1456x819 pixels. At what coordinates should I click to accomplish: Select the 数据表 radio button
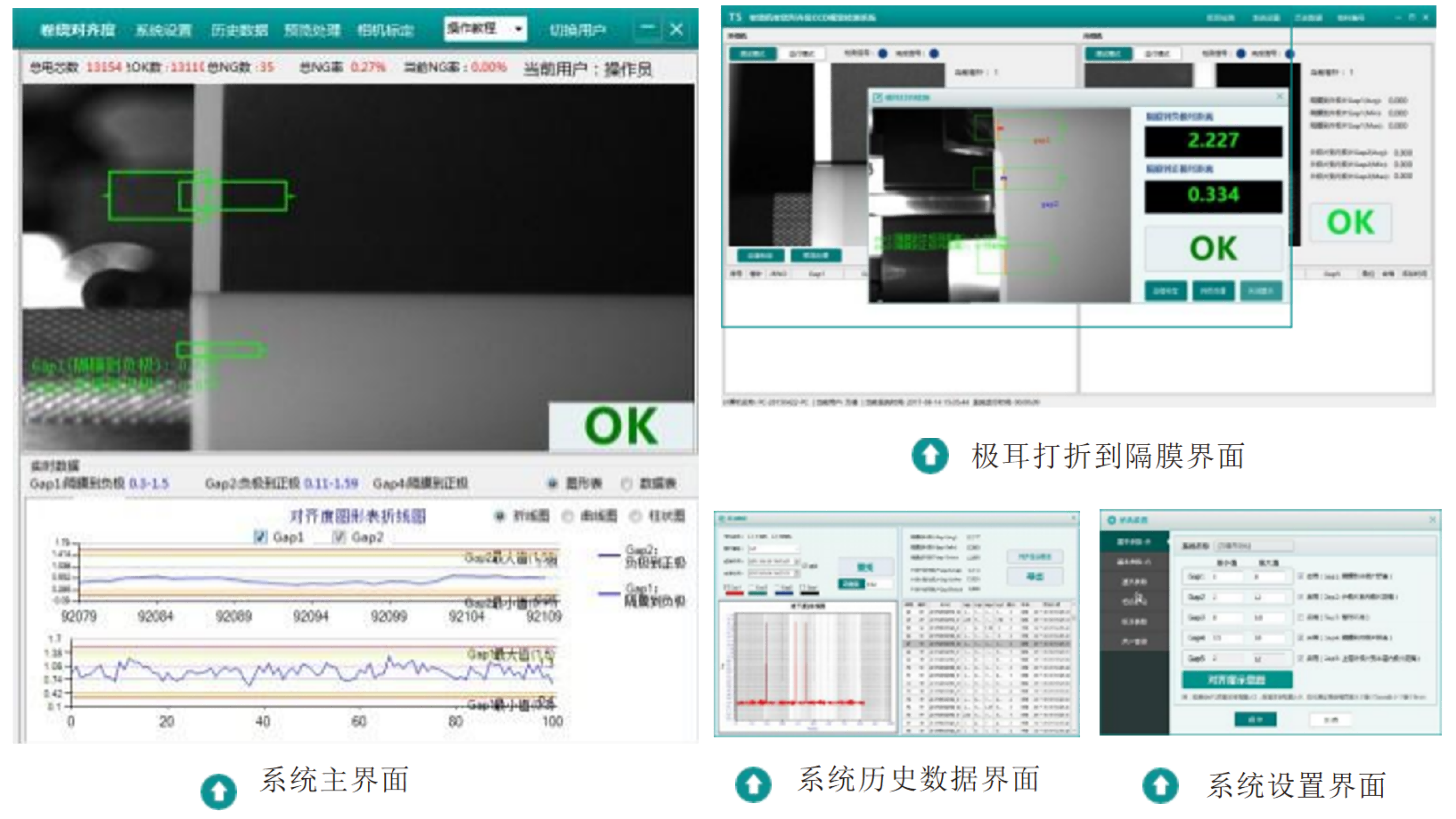[626, 484]
